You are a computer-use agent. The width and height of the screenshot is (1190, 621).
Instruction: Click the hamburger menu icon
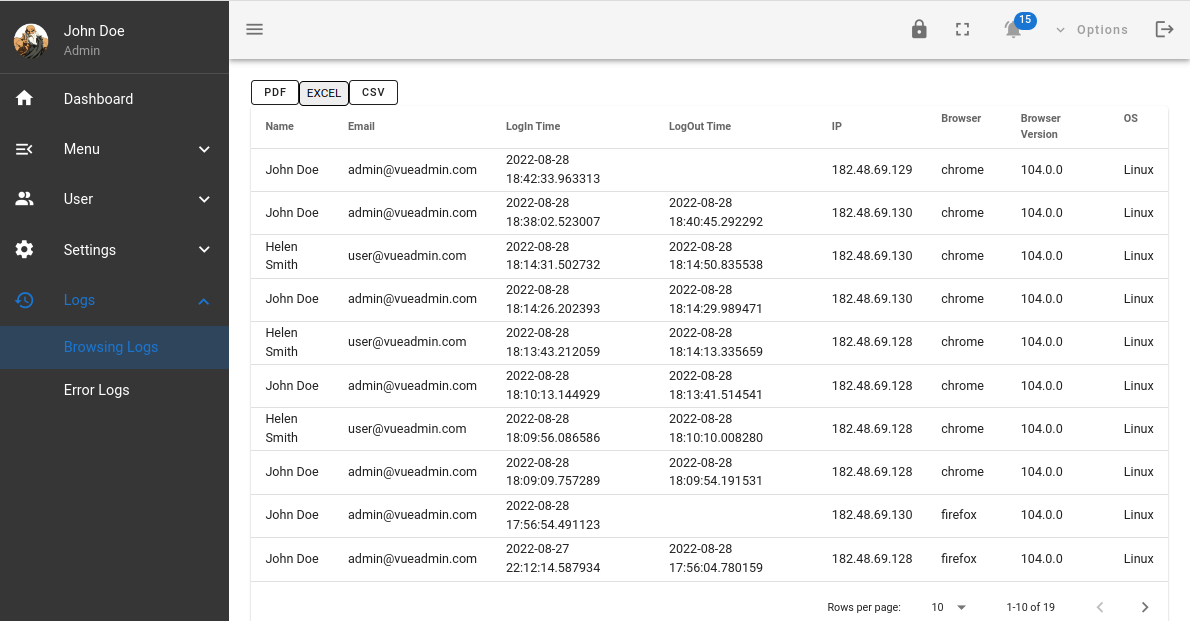tap(255, 30)
